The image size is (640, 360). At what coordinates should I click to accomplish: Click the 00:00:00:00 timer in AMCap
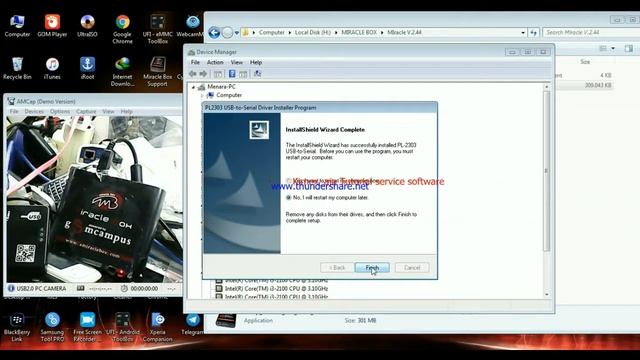(144, 289)
